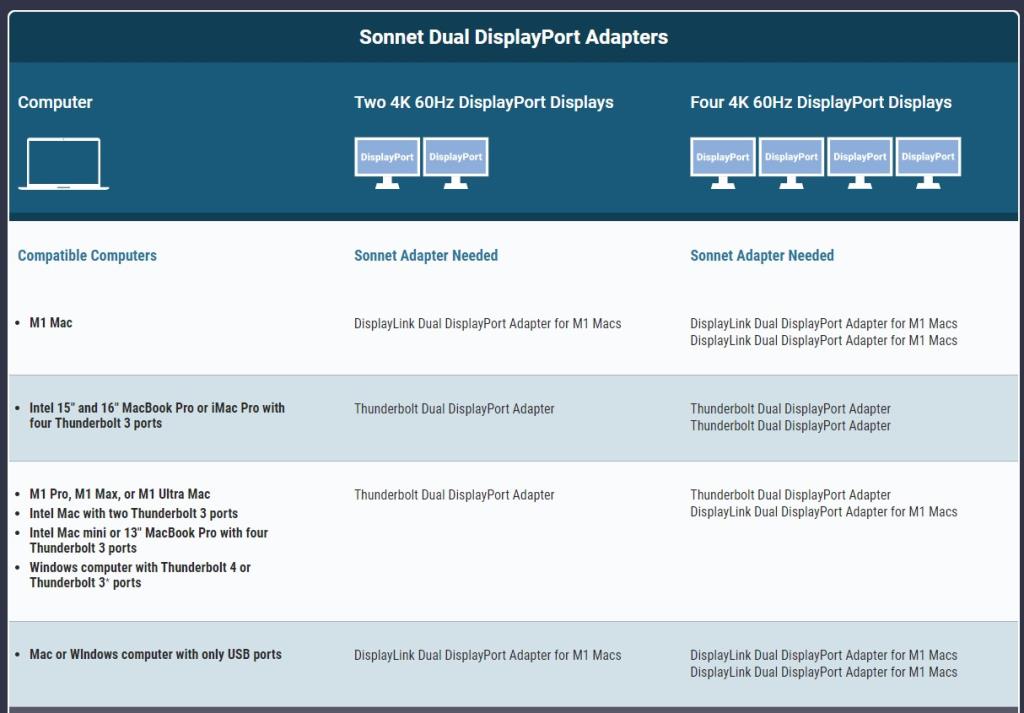Click the Compatible Computers subheading

pos(87,255)
